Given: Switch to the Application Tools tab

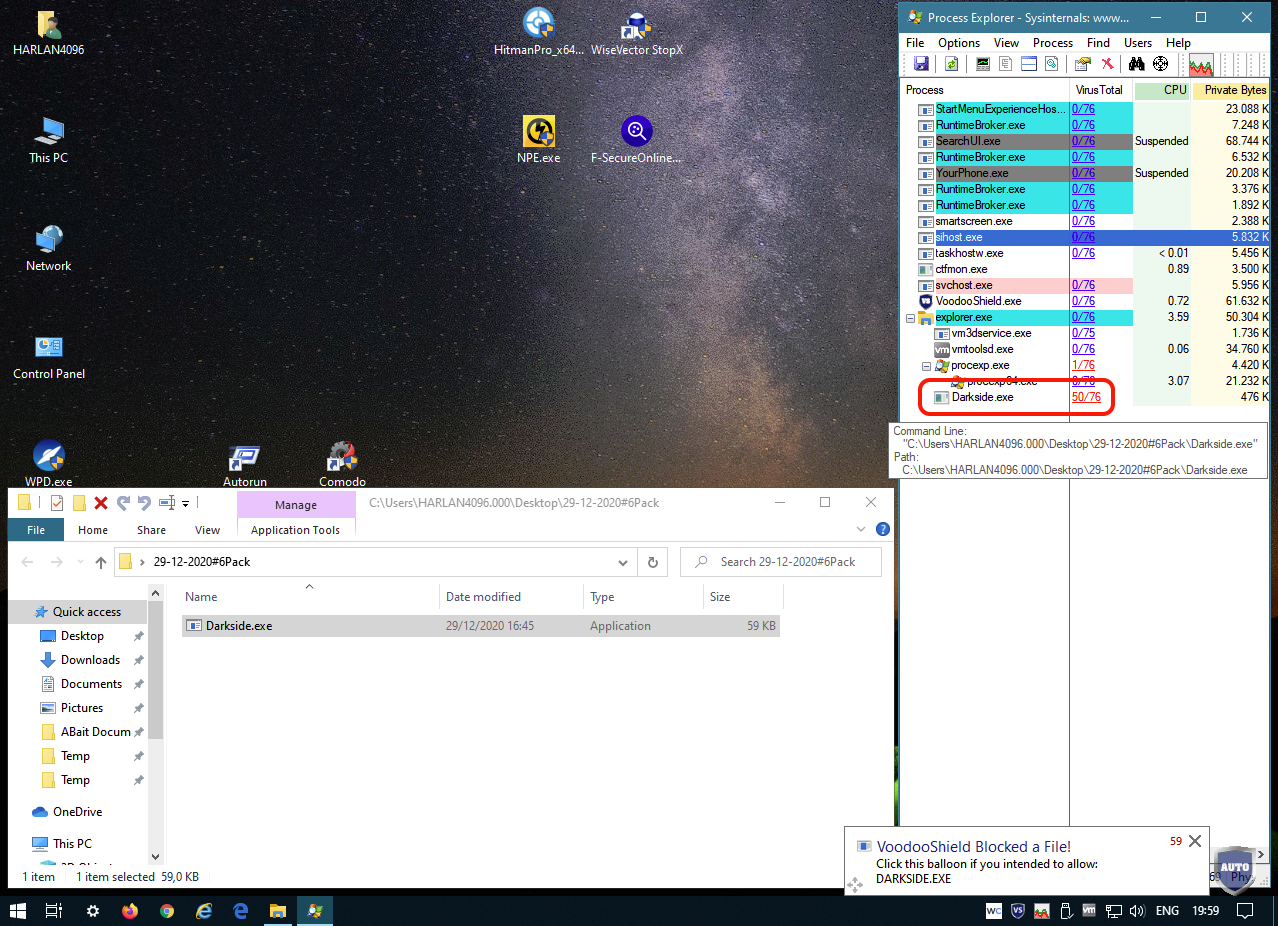Looking at the screenshot, I should pyautogui.click(x=295, y=530).
